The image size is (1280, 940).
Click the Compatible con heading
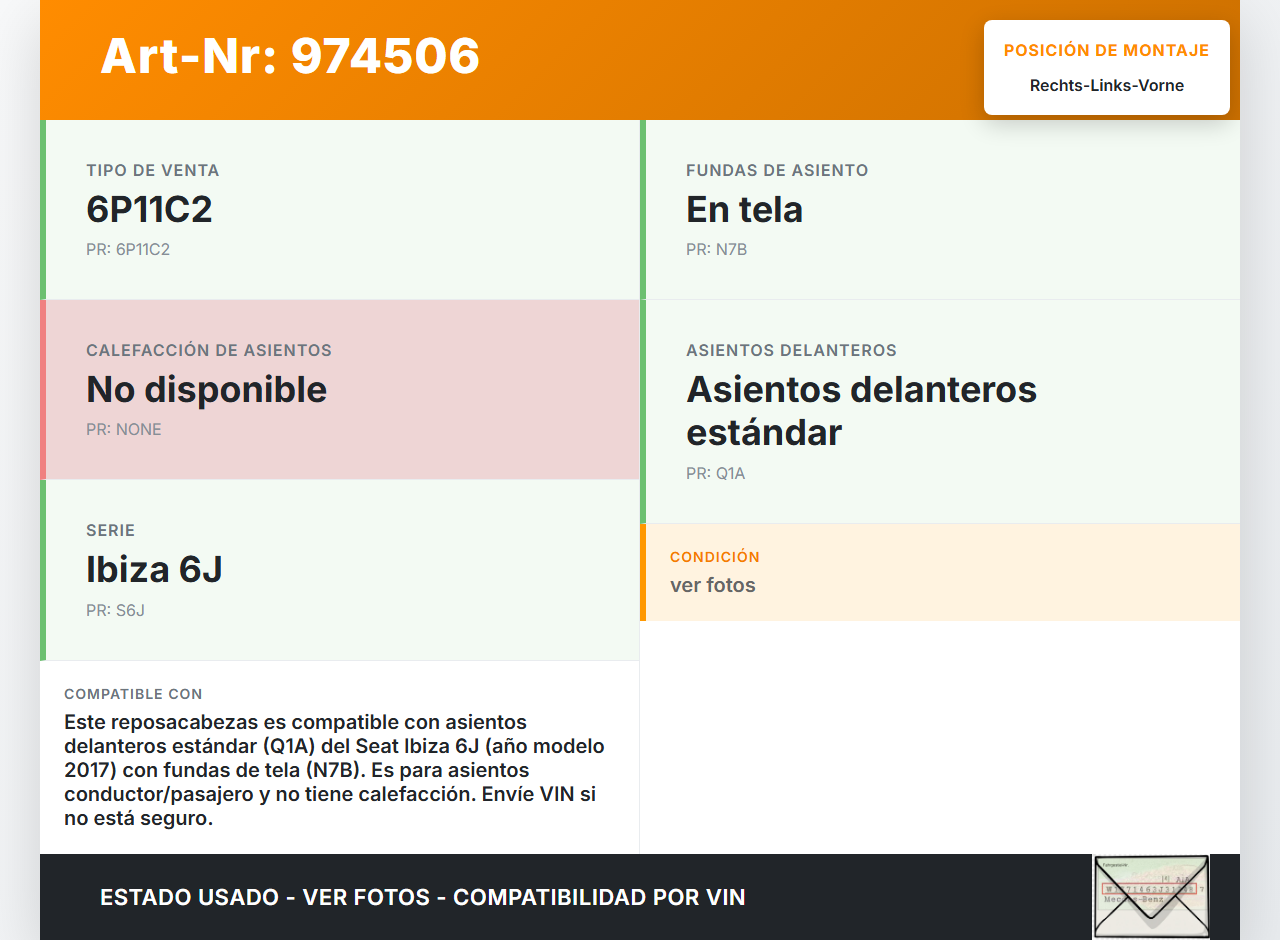tap(133, 694)
